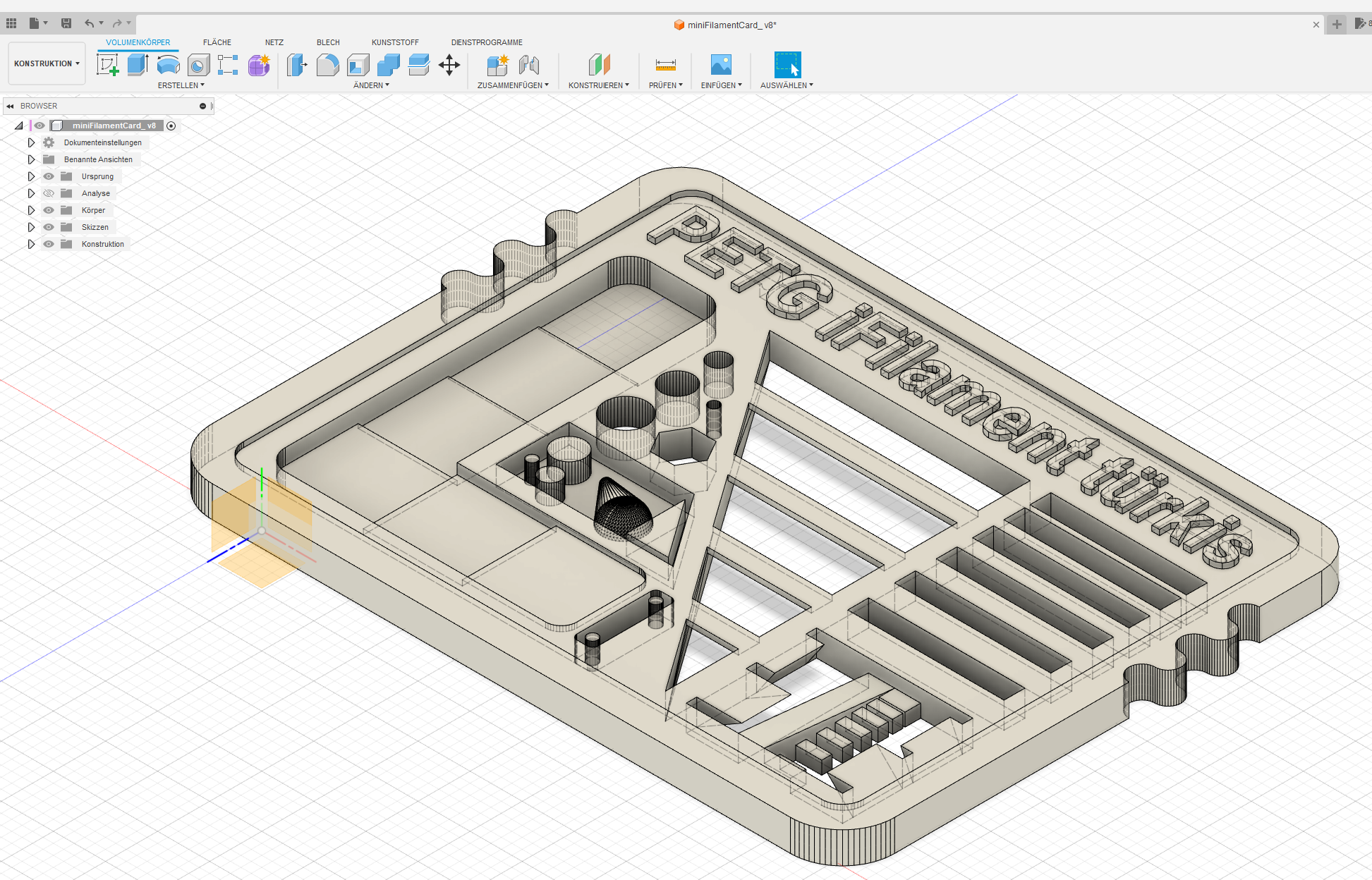Screen dimensions: 1372x880
Task: Select the Move/Copy tool
Action: pos(449,65)
